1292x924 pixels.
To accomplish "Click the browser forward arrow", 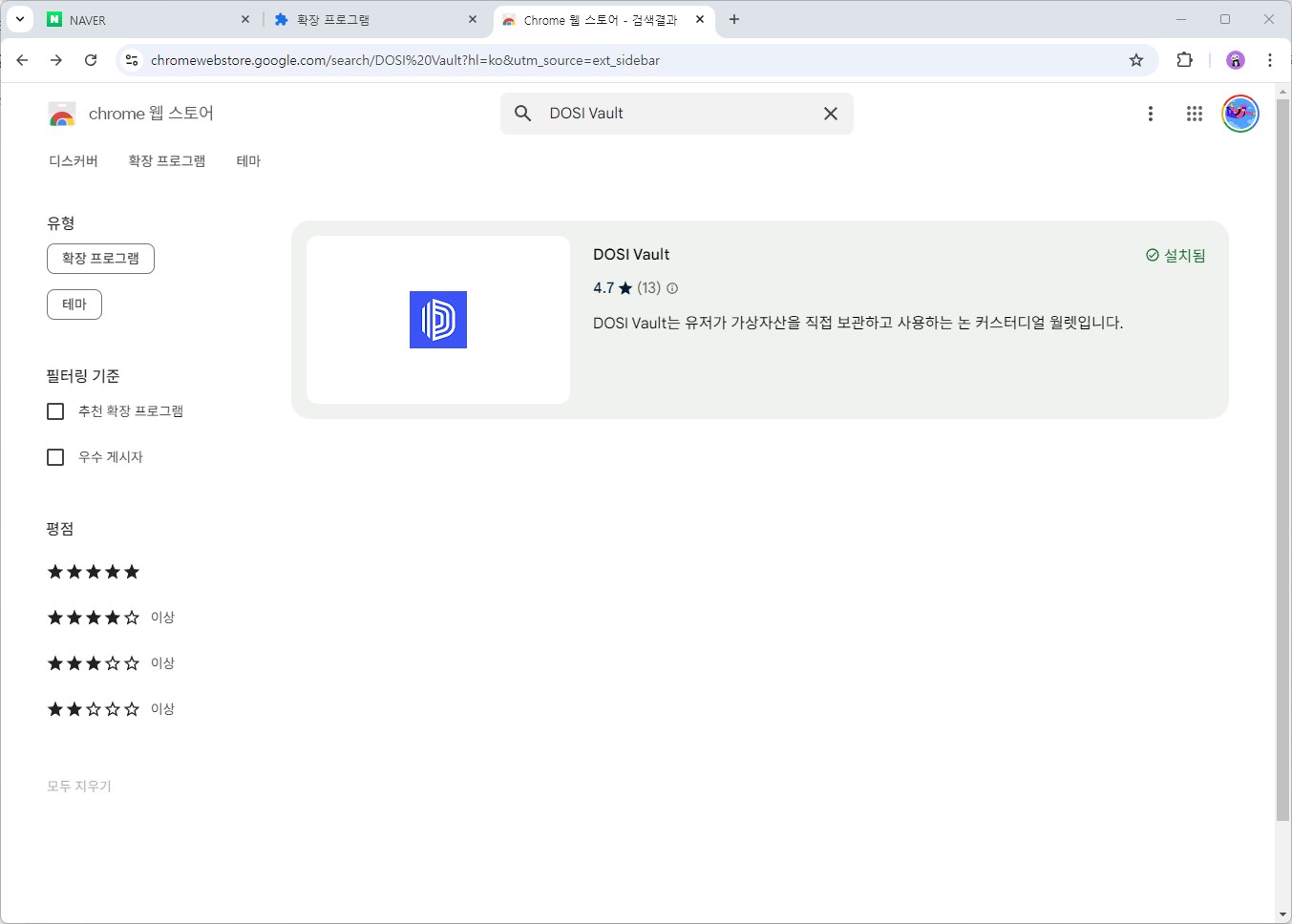I will (x=56, y=60).
